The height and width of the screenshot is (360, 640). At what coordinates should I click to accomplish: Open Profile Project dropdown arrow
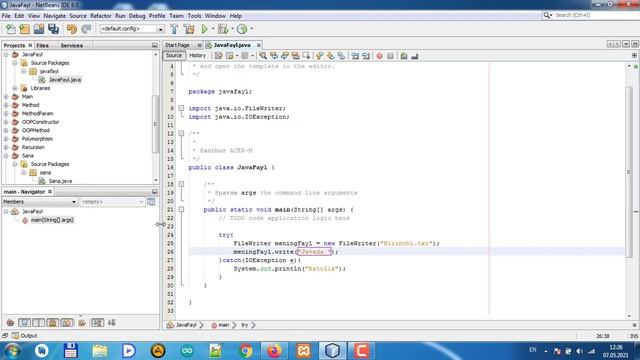(251, 29)
